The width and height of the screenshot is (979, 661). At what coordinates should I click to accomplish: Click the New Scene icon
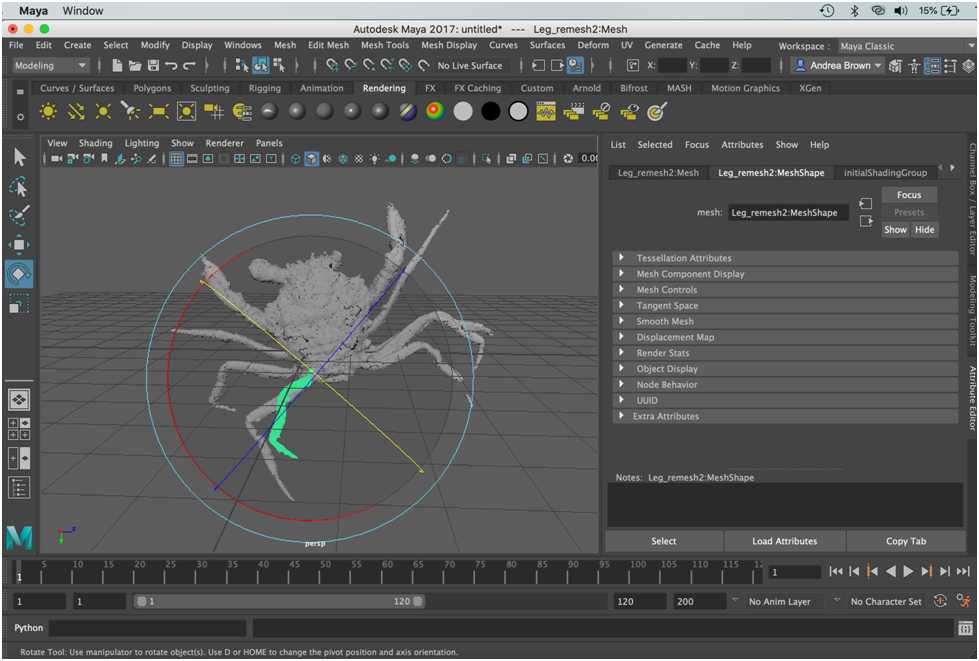pos(117,66)
